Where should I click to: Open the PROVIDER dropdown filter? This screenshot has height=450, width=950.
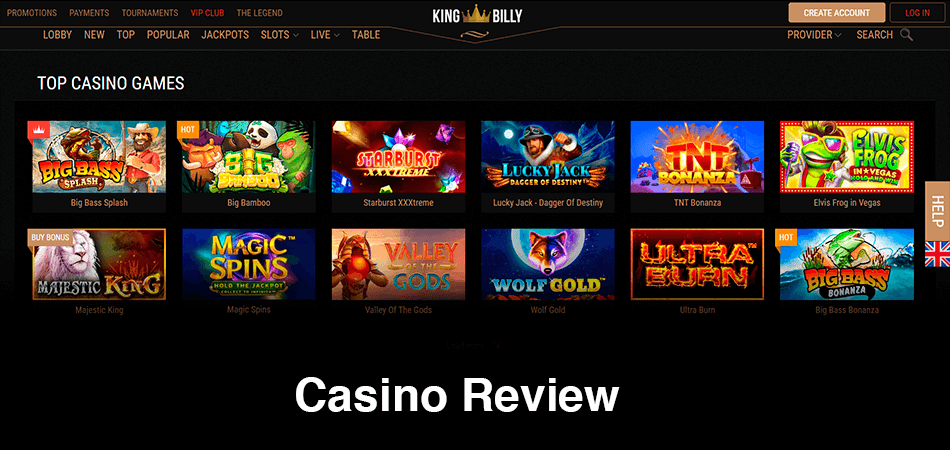814,35
